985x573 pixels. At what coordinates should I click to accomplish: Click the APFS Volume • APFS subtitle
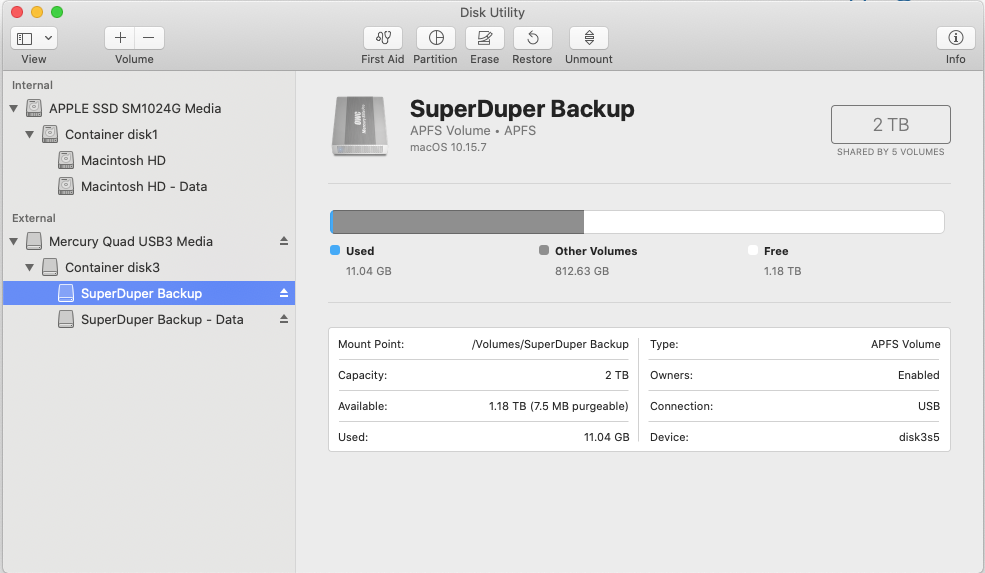click(472, 131)
